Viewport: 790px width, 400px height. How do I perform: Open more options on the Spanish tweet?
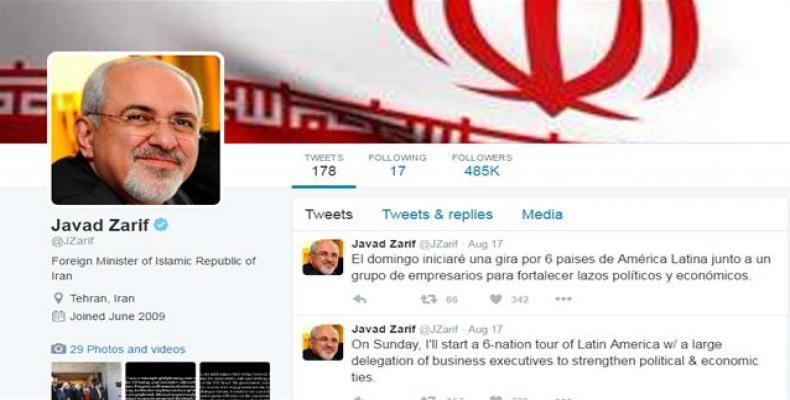[x=563, y=299]
